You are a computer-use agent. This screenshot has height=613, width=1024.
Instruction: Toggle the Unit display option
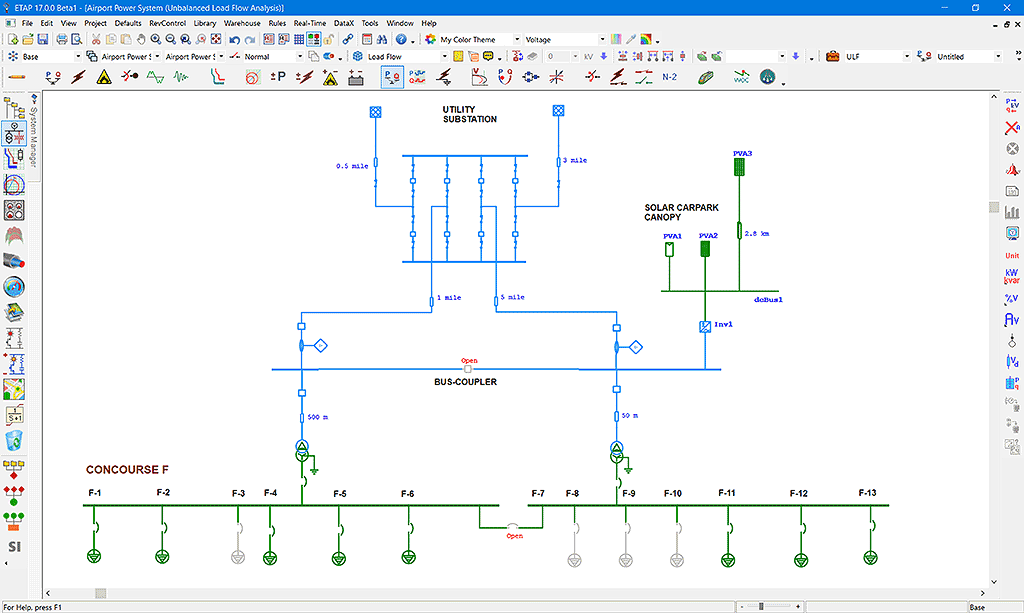tap(1011, 256)
